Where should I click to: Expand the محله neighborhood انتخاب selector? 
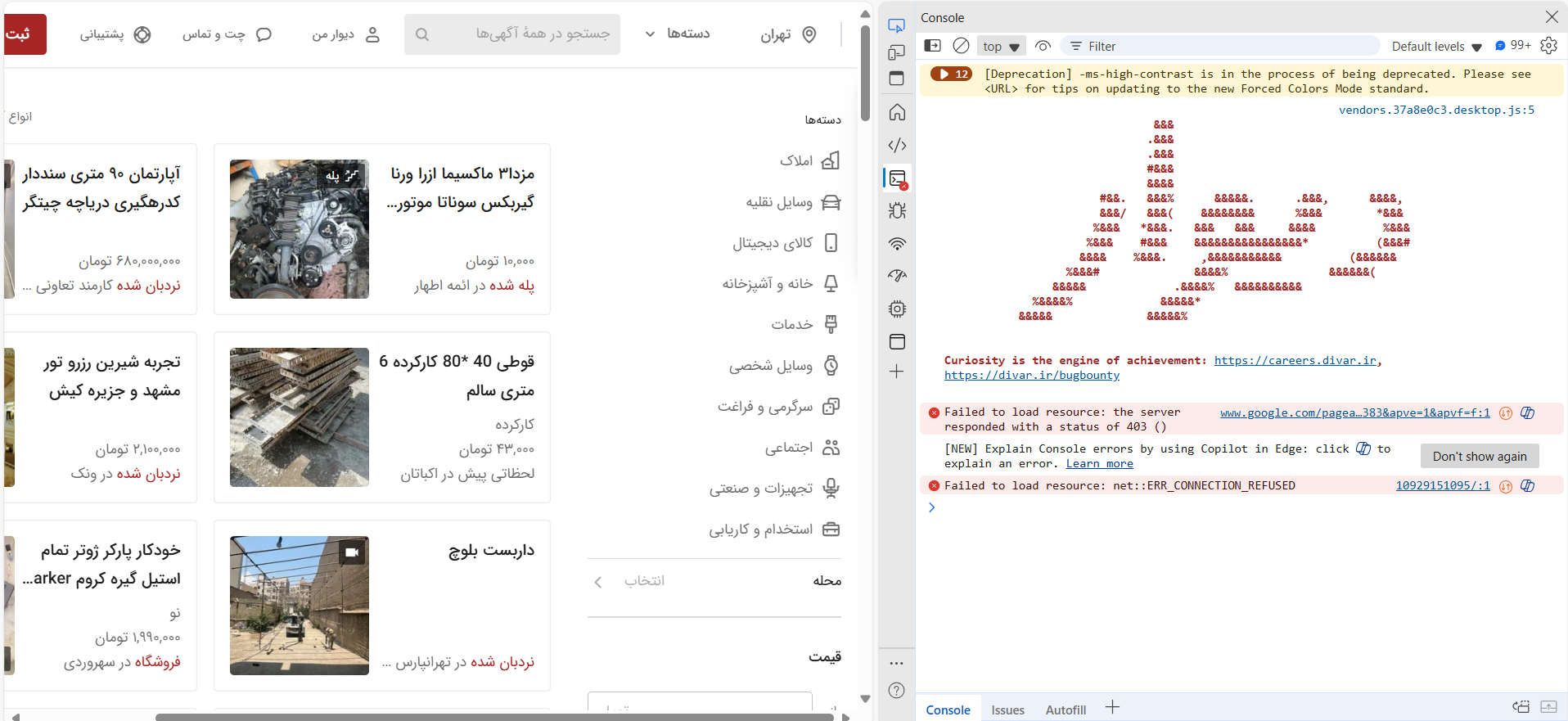point(714,581)
